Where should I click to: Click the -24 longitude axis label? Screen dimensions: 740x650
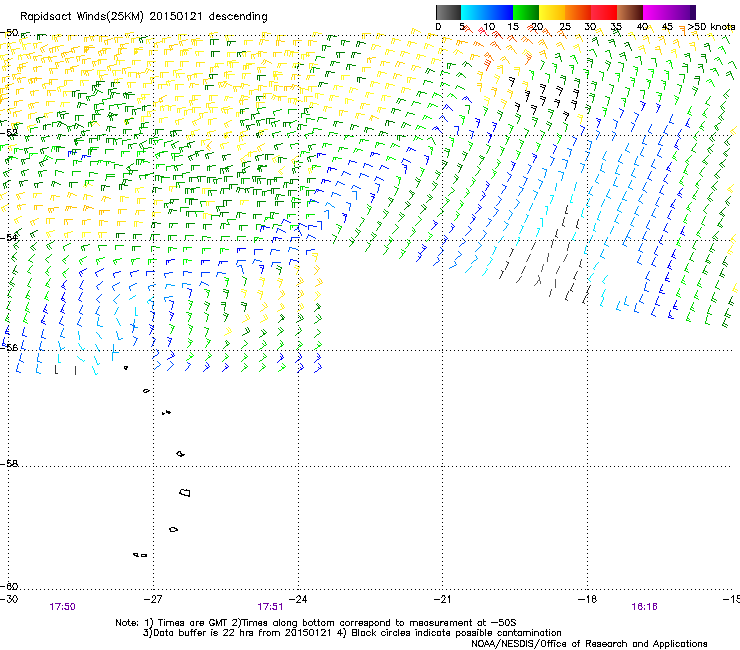[298, 599]
